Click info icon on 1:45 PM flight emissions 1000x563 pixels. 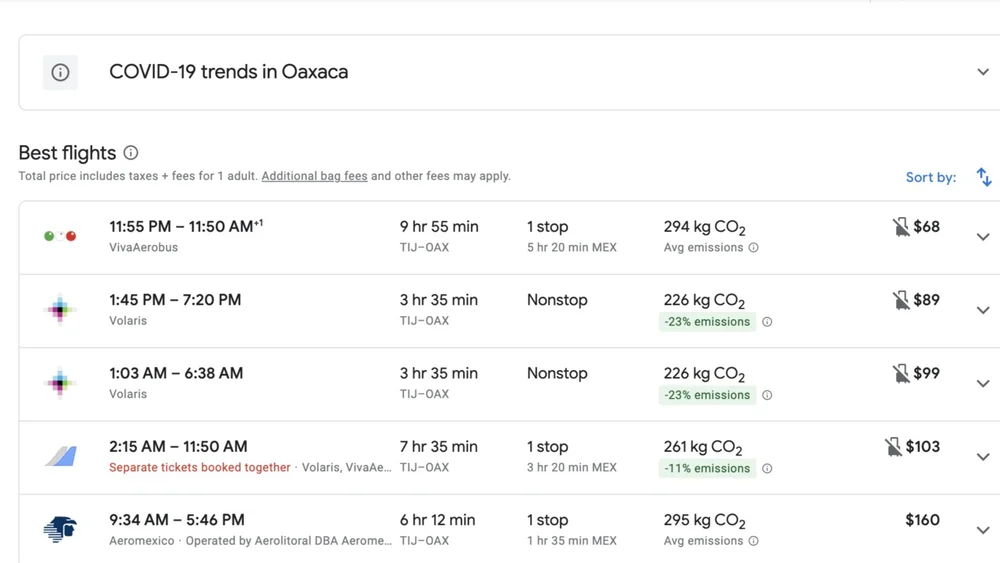767,322
